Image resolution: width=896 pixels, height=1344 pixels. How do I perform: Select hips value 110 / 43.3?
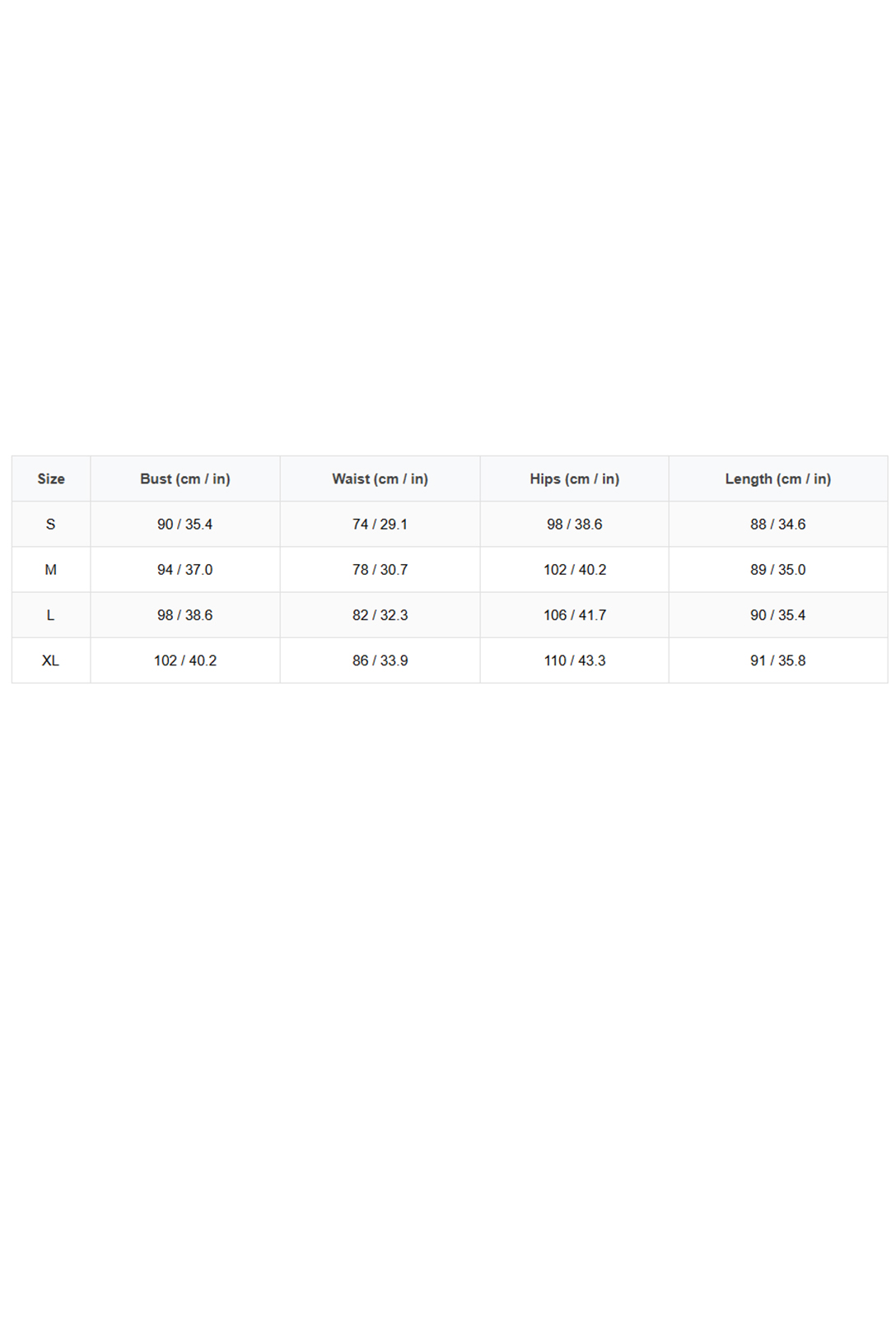coord(574,660)
